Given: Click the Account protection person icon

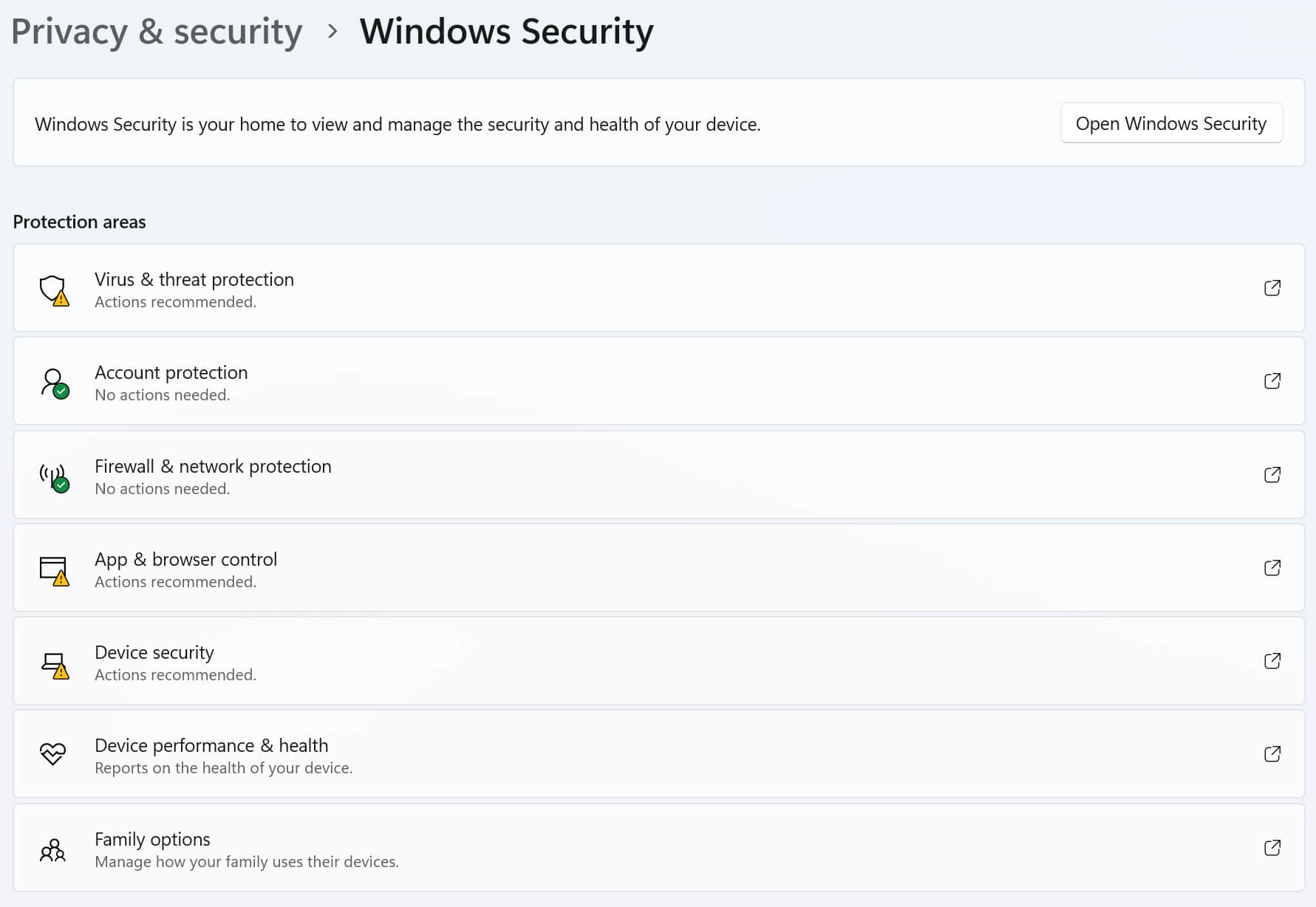Looking at the screenshot, I should point(55,383).
